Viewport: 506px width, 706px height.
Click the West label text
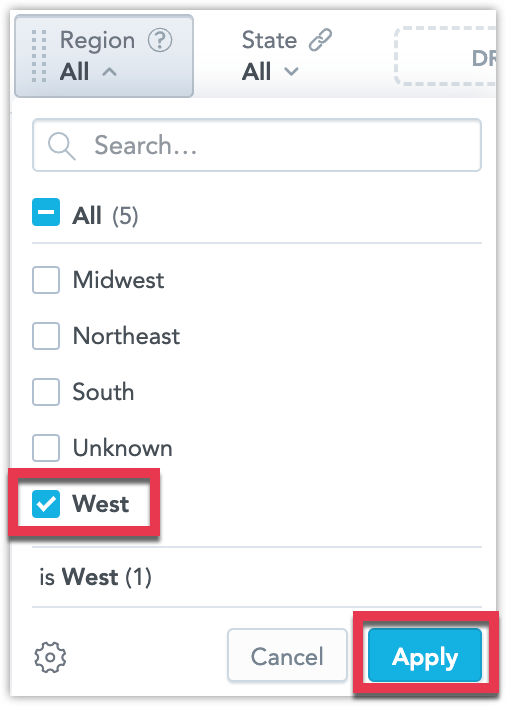(101, 504)
